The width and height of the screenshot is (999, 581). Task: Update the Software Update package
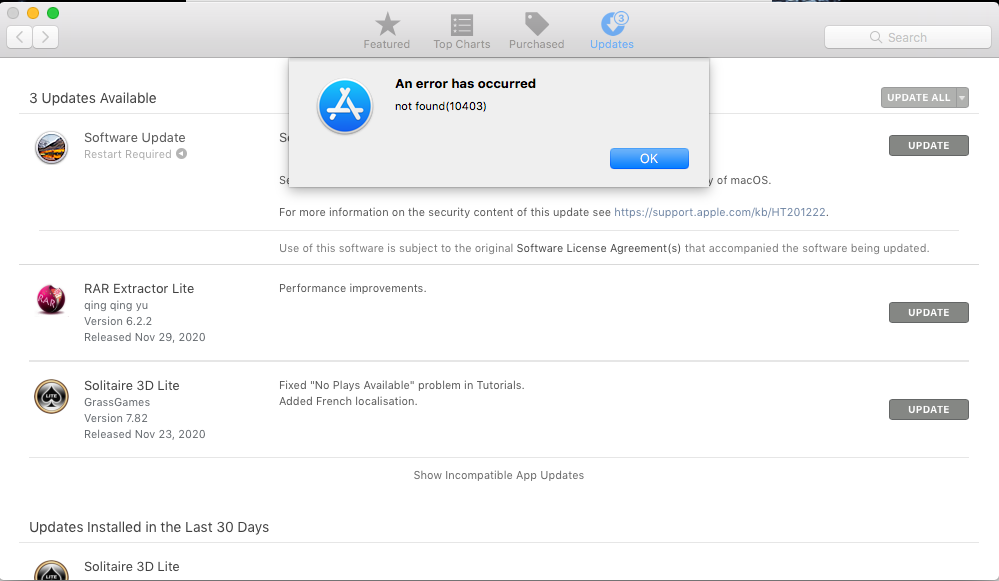click(928, 145)
